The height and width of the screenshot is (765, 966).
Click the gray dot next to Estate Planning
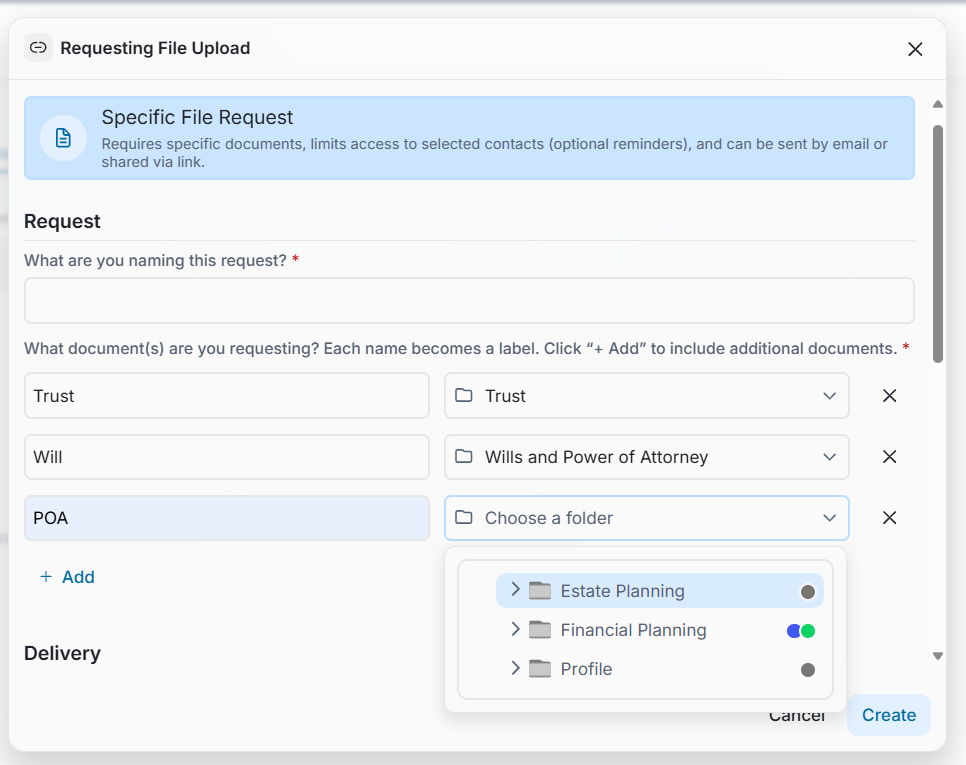[808, 592]
